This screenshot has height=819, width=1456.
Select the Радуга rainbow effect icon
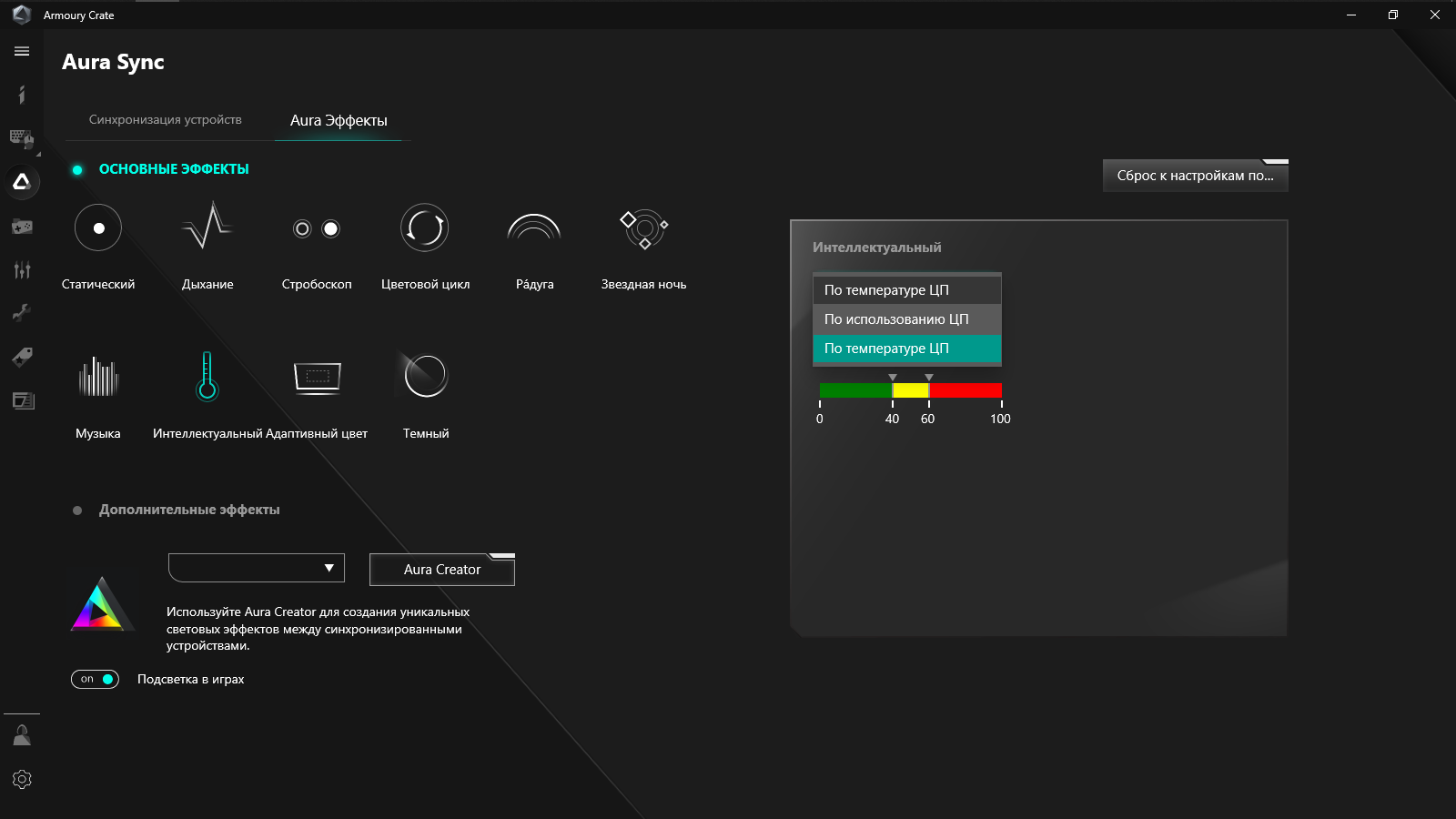pos(534,227)
